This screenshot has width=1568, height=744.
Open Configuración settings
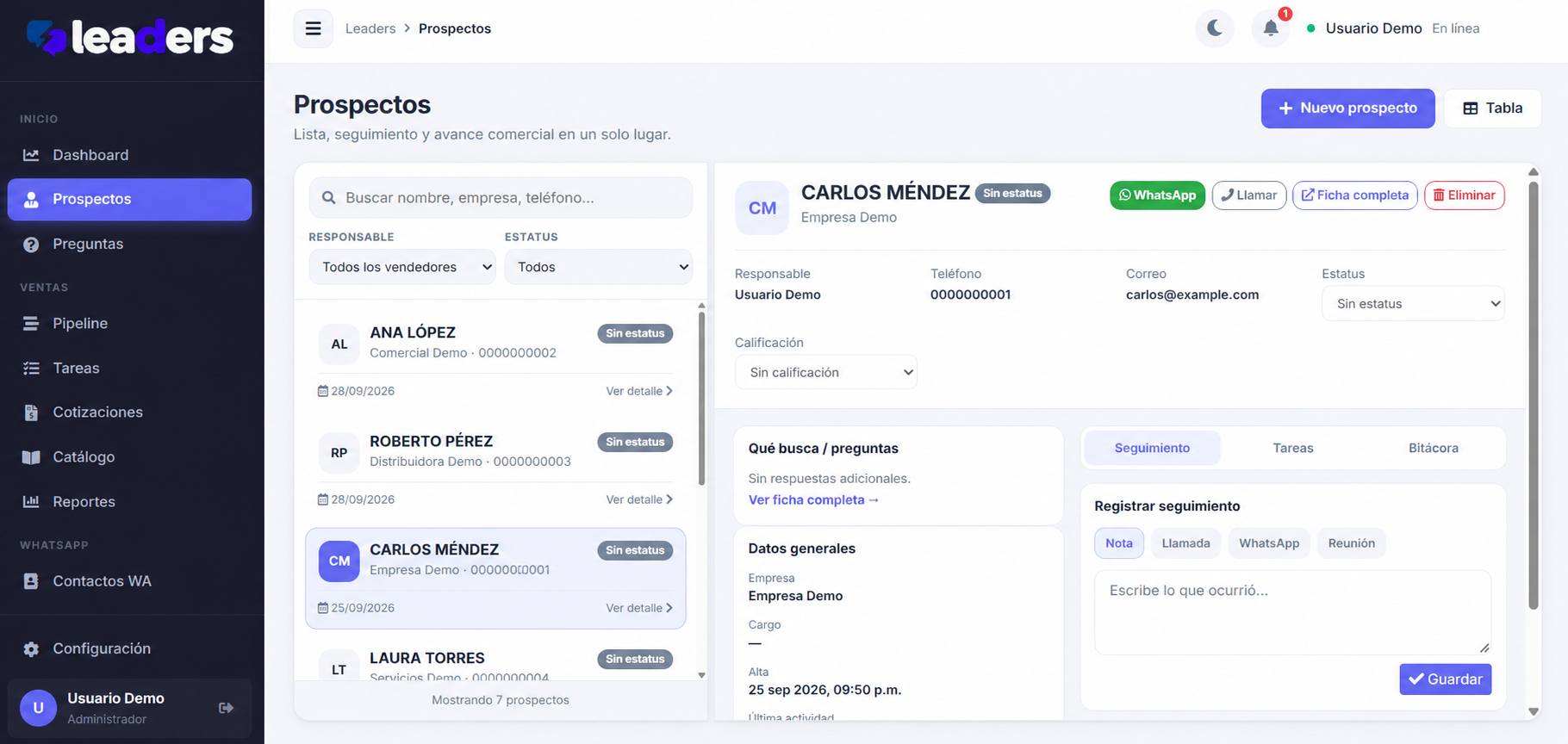(x=129, y=648)
